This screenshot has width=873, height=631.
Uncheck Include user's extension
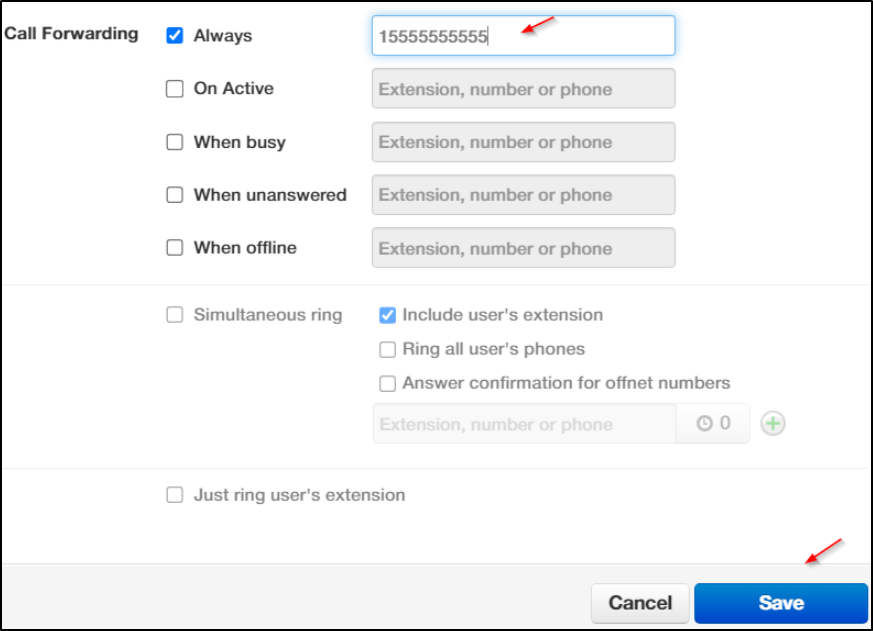click(x=388, y=315)
